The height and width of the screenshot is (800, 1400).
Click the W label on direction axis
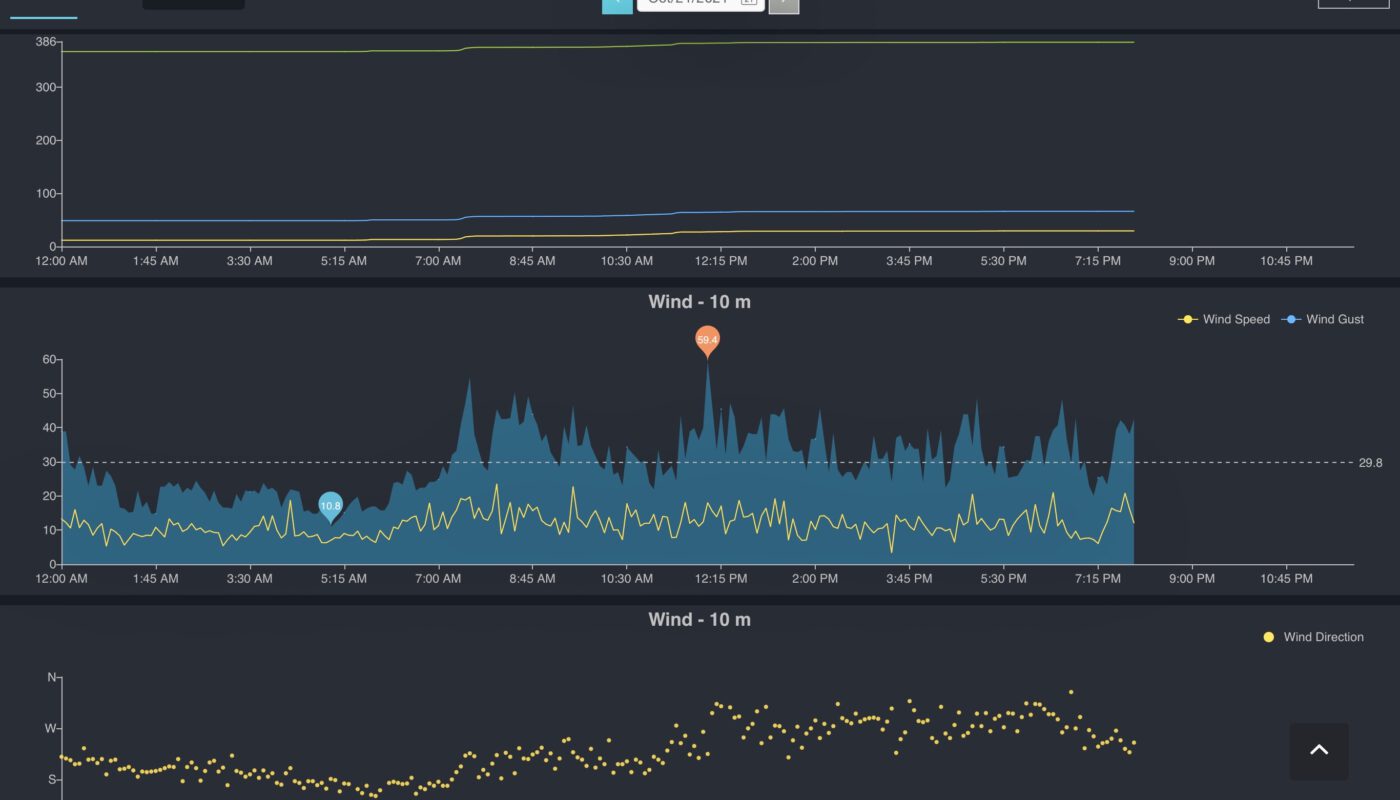51,729
